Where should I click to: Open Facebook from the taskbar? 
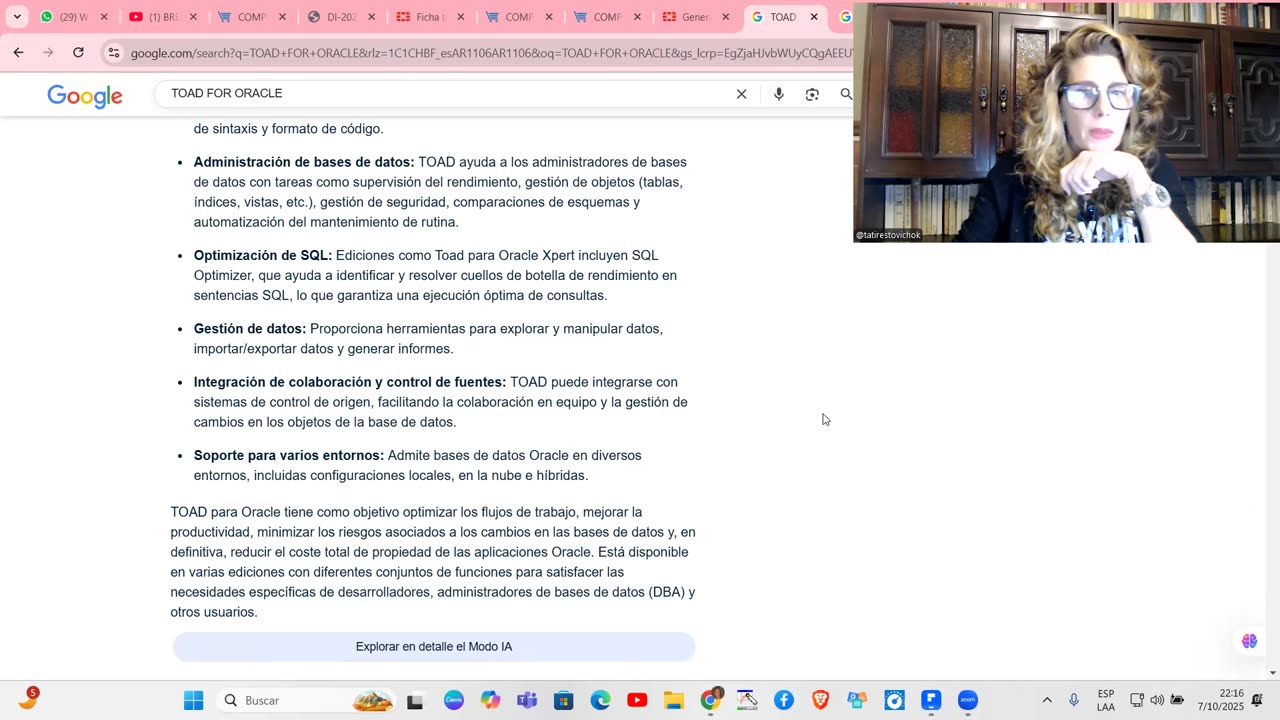784,700
